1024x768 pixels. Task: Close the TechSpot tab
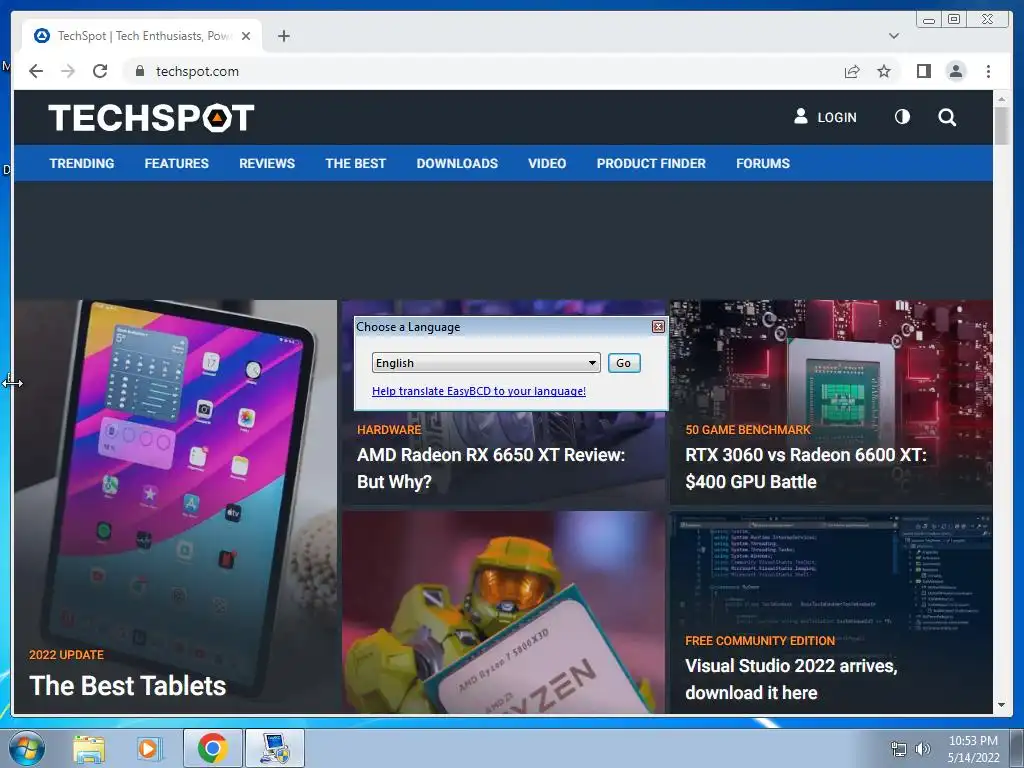[246, 36]
